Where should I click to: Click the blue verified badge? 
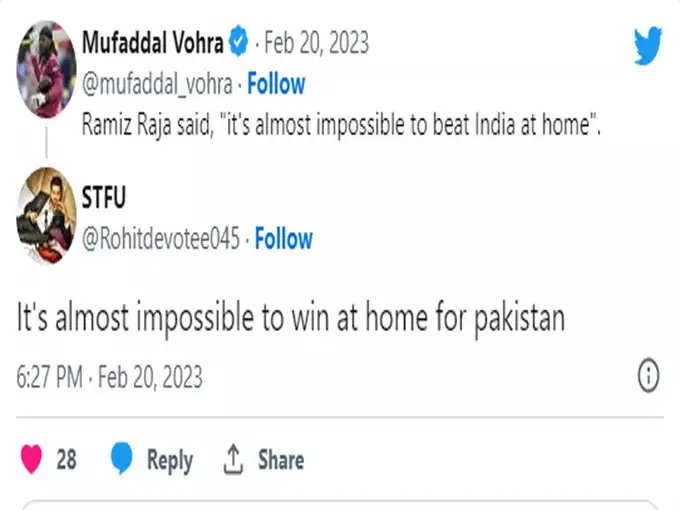tap(239, 43)
